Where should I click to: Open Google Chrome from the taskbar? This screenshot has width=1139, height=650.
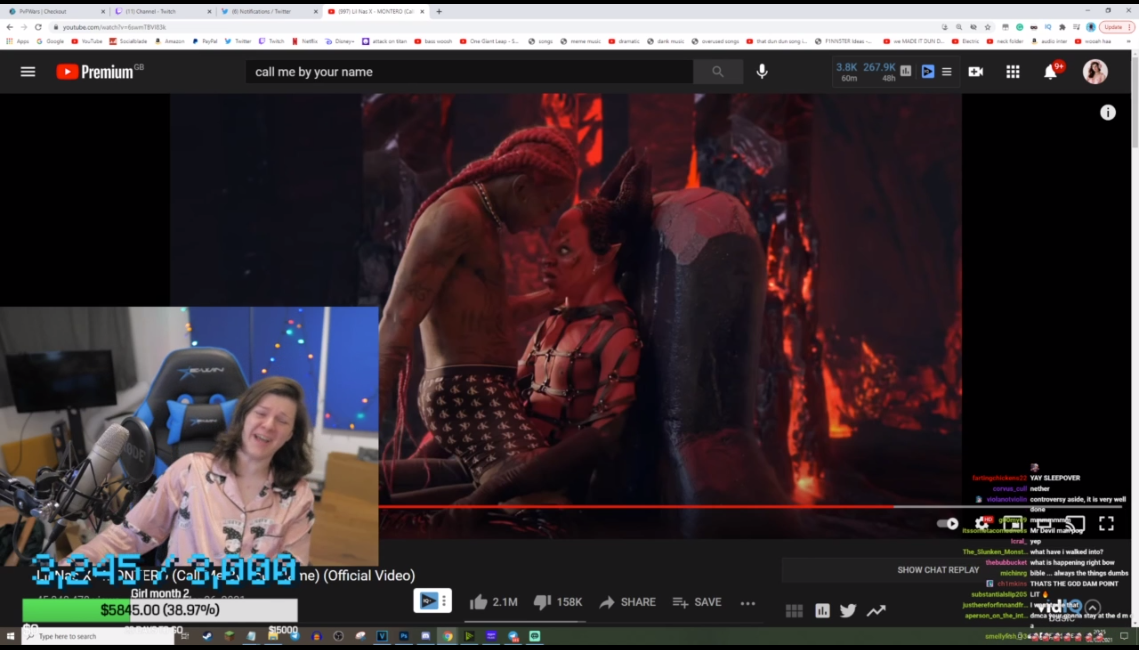447,636
